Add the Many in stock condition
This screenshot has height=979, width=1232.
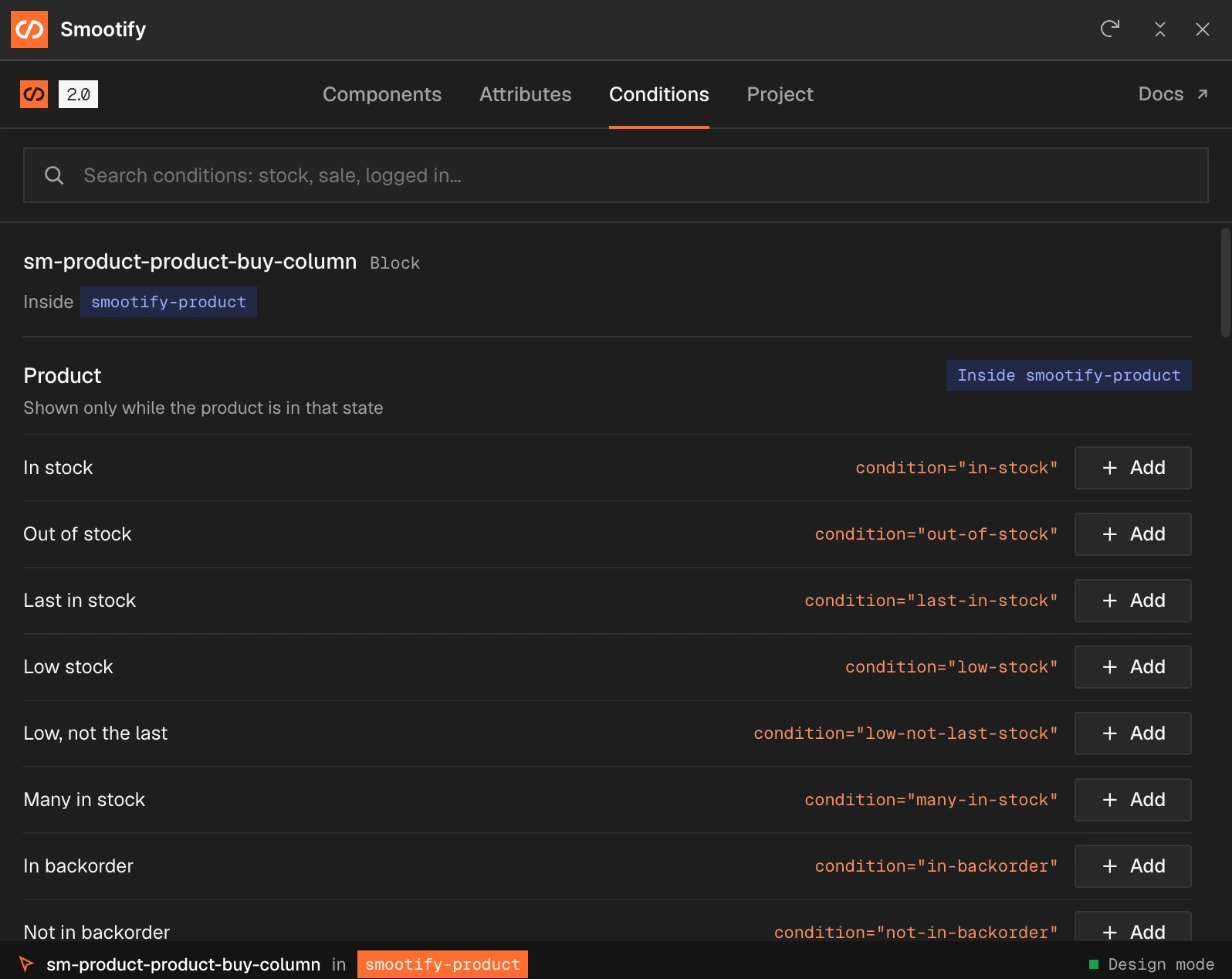point(1133,799)
